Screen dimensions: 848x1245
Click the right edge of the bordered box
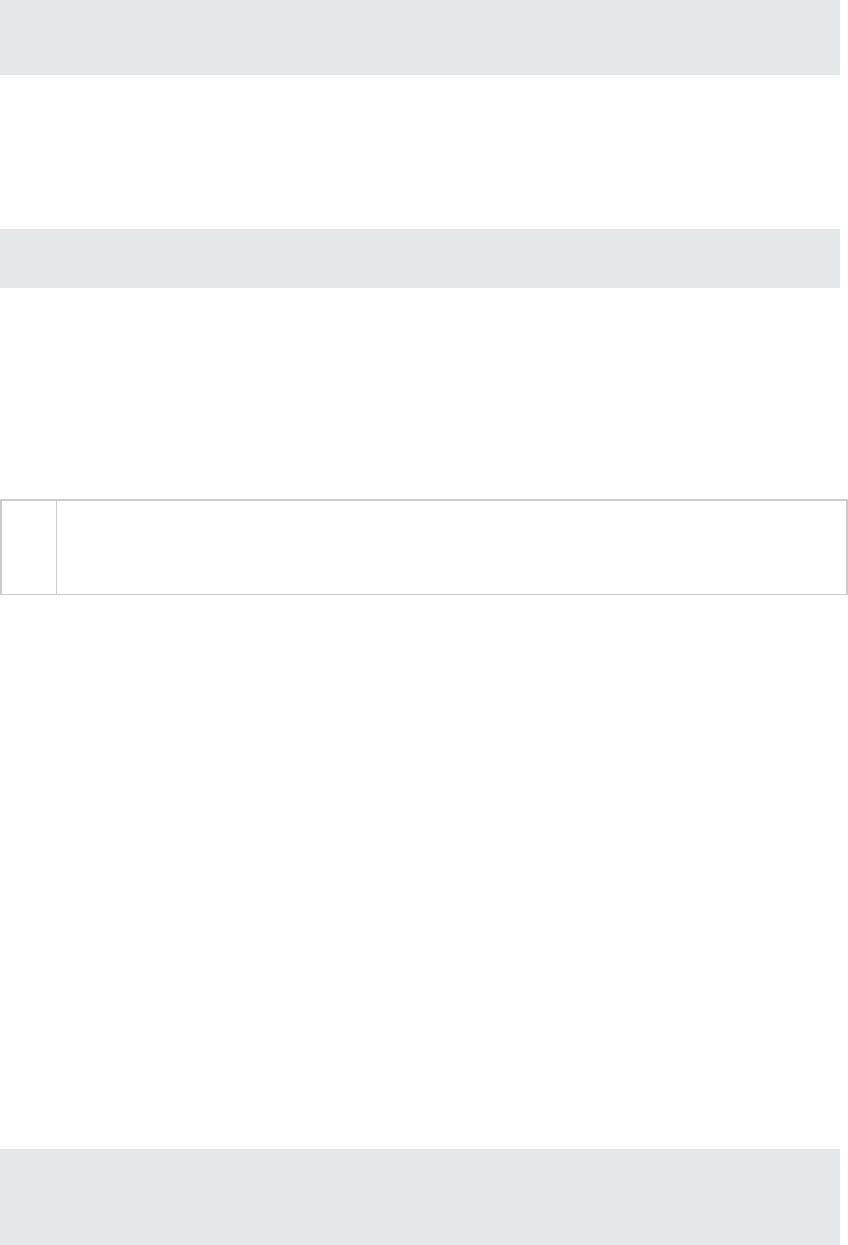(847, 547)
